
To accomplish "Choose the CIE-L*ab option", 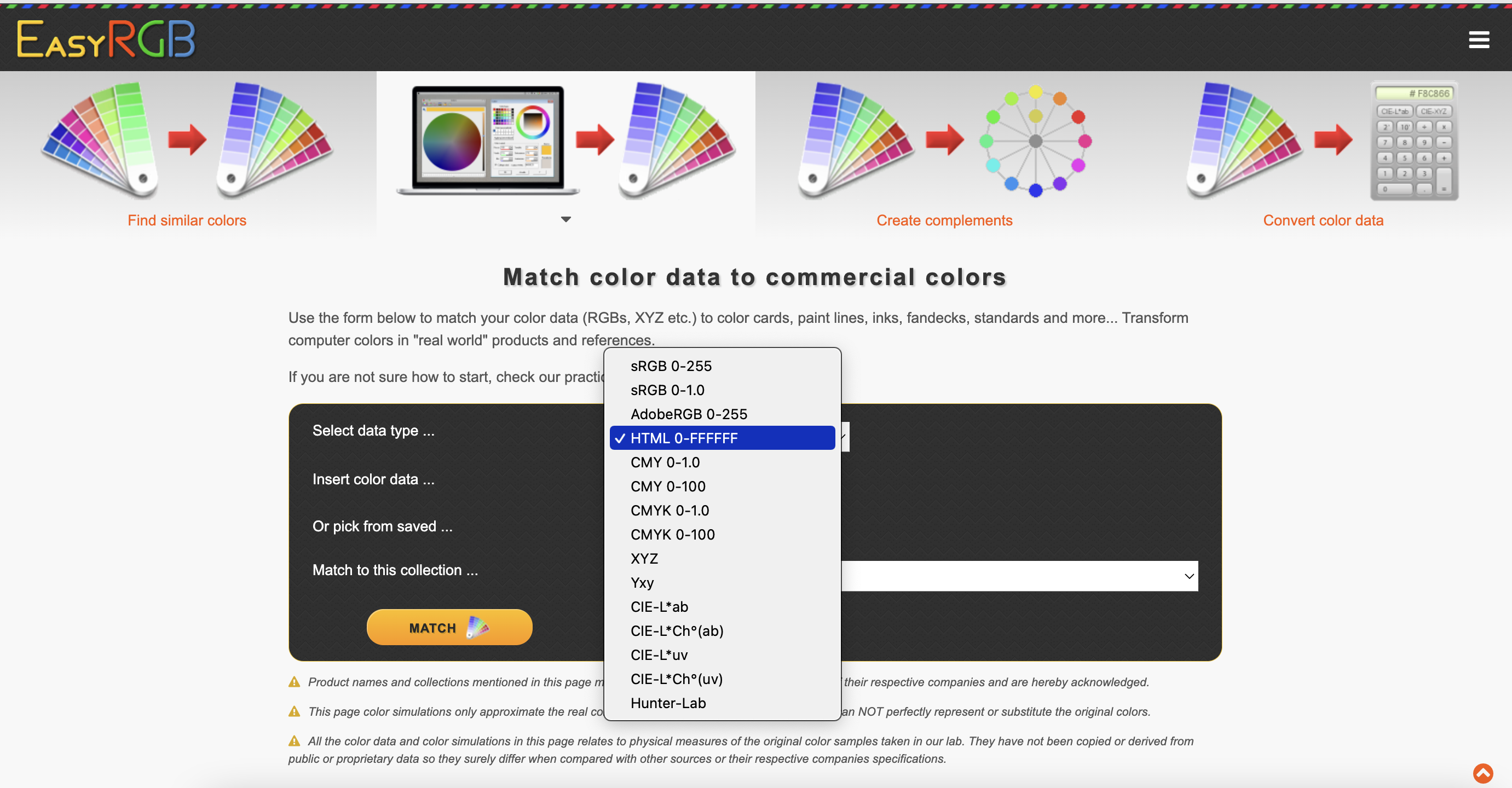I will (722, 606).
